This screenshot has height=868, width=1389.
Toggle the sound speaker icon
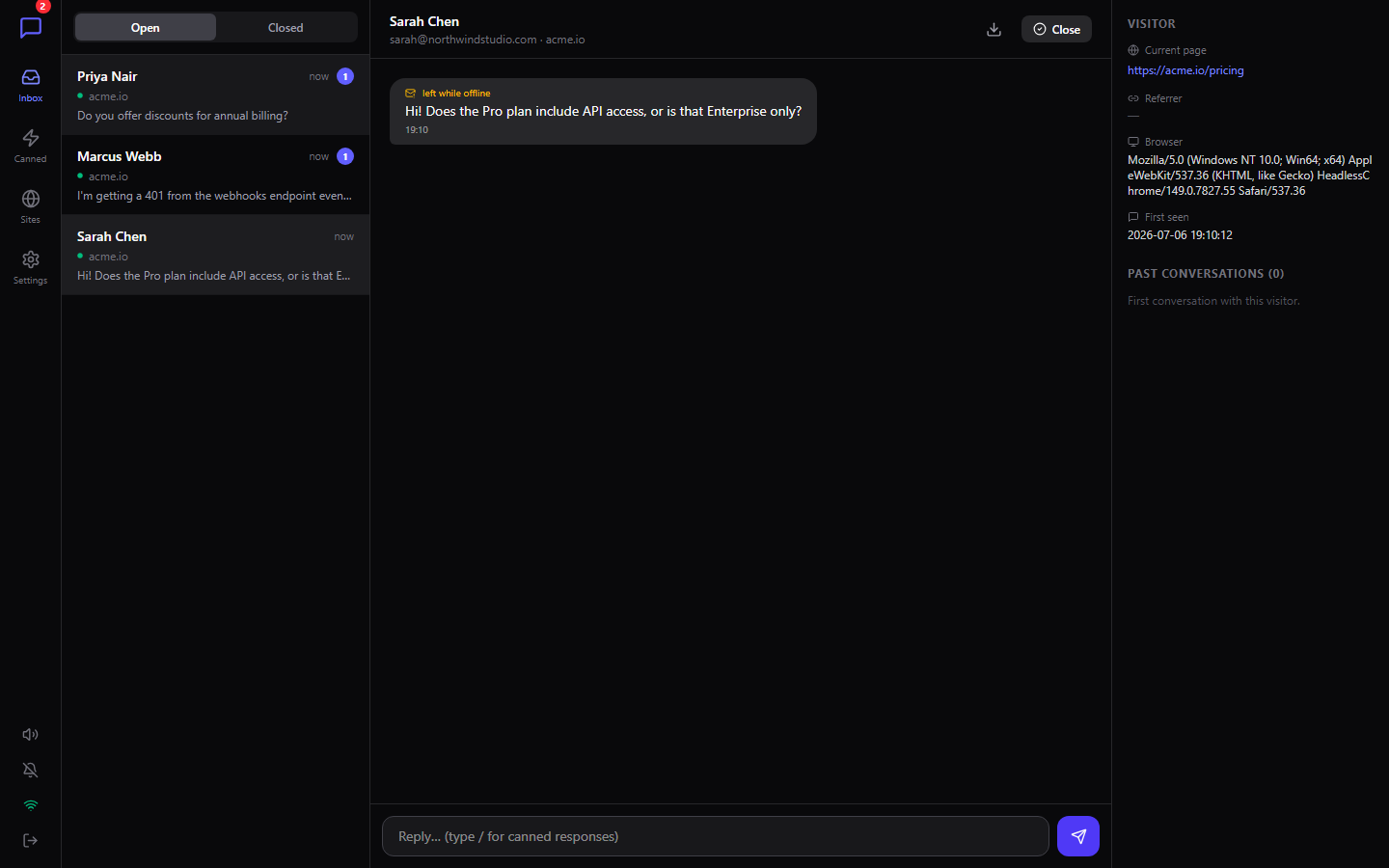click(x=31, y=734)
